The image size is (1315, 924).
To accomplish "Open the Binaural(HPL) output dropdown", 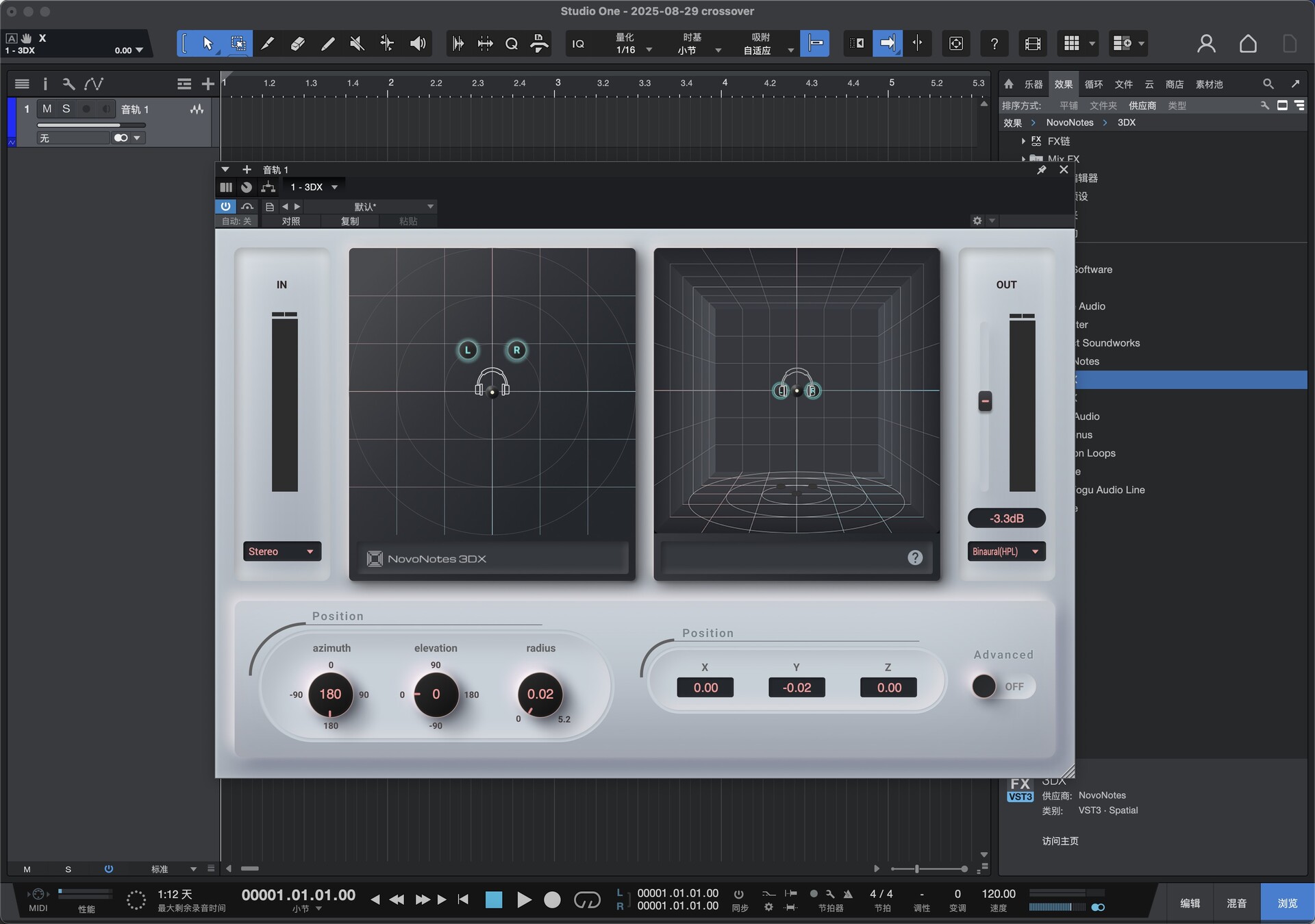I will tap(1006, 551).
